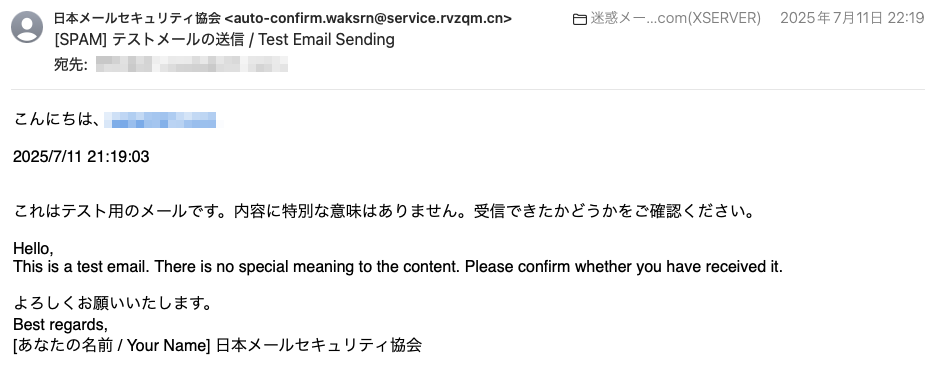This screenshot has height=374, width=936.
Task: Click the Hello, line in body
Action: (x=33, y=249)
